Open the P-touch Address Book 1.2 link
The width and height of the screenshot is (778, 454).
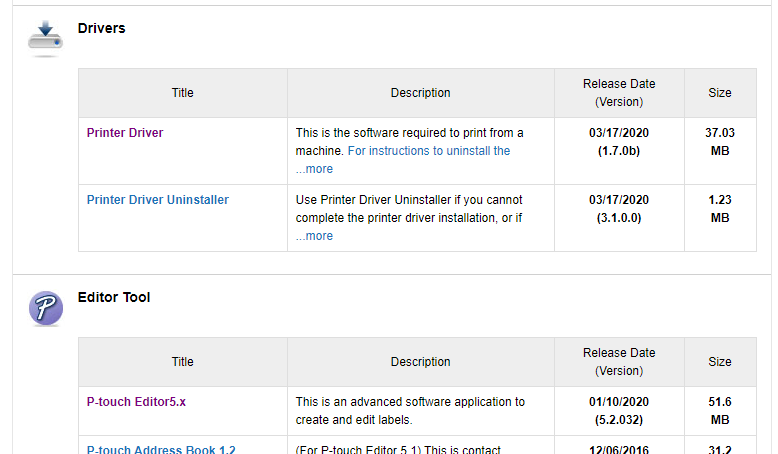coord(161,449)
